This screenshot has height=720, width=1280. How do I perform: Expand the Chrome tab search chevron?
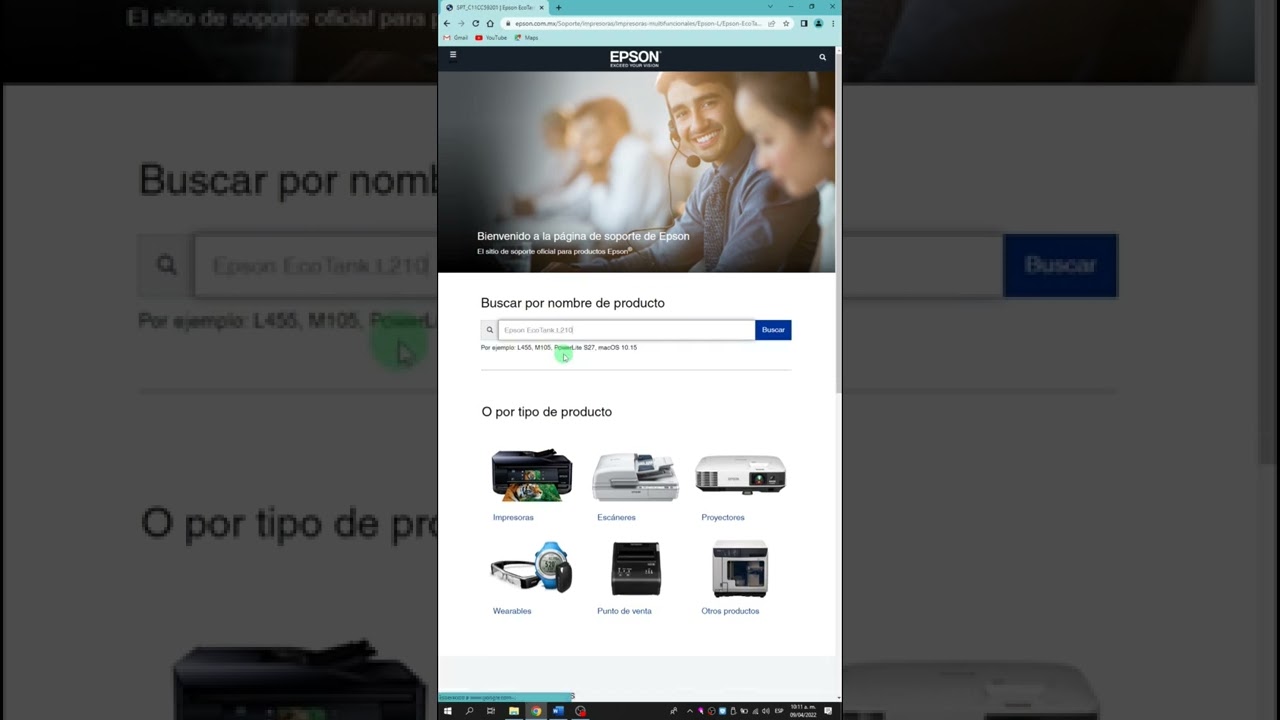pyautogui.click(x=770, y=6)
